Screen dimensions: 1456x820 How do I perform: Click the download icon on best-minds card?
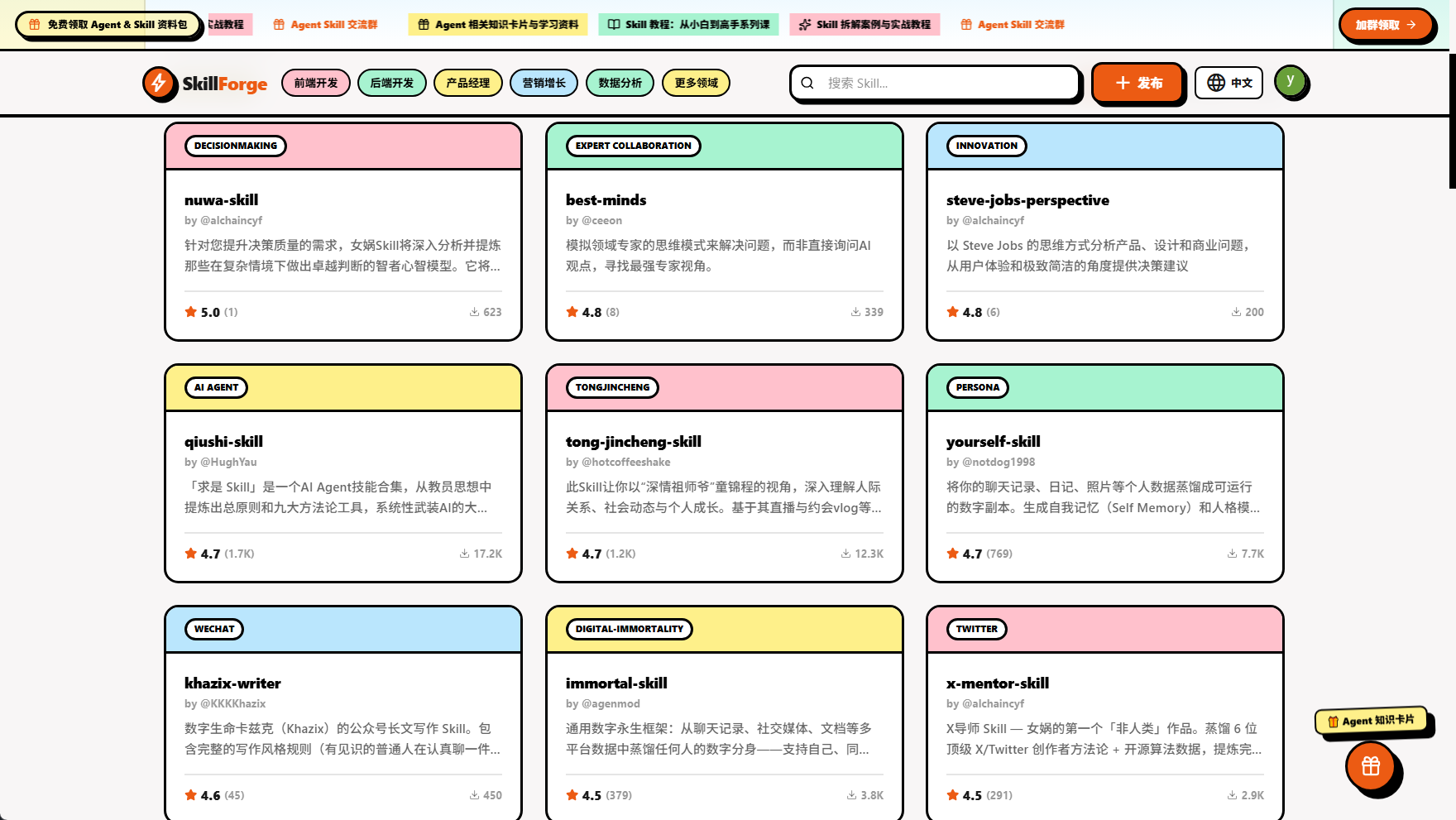tap(855, 312)
